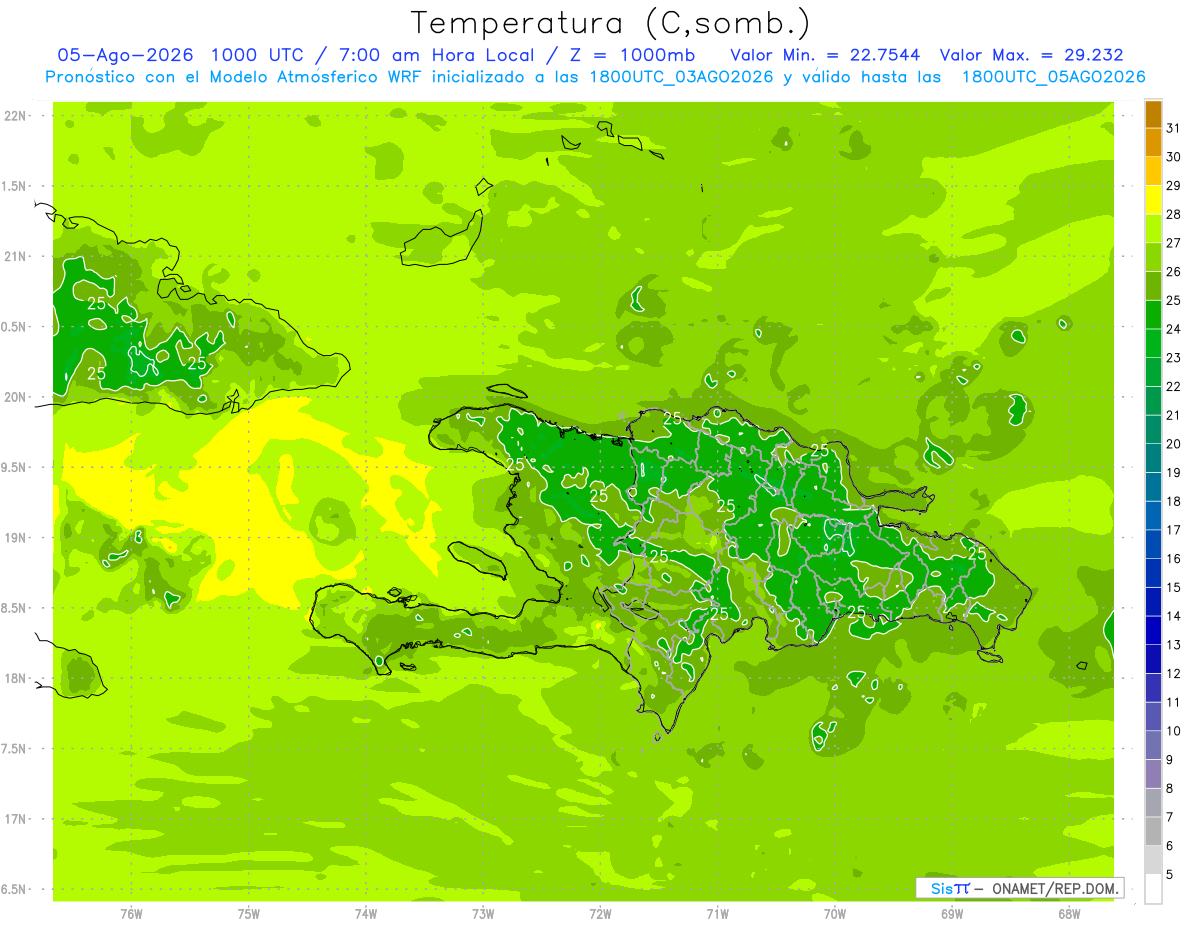Click the legend label "20"

(x=1173, y=444)
